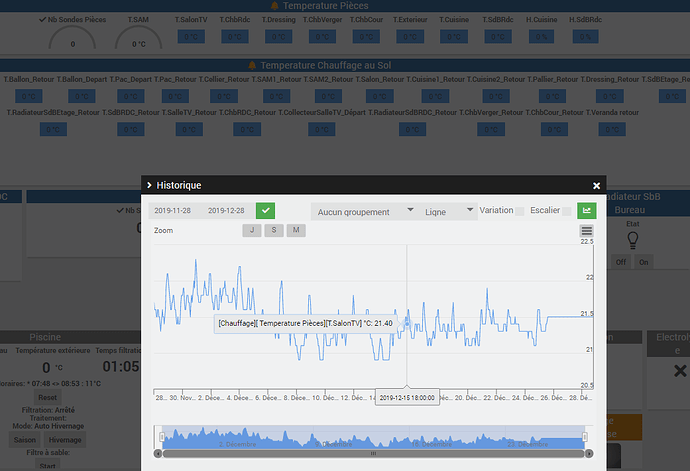Turn radiator Off

point(620,262)
